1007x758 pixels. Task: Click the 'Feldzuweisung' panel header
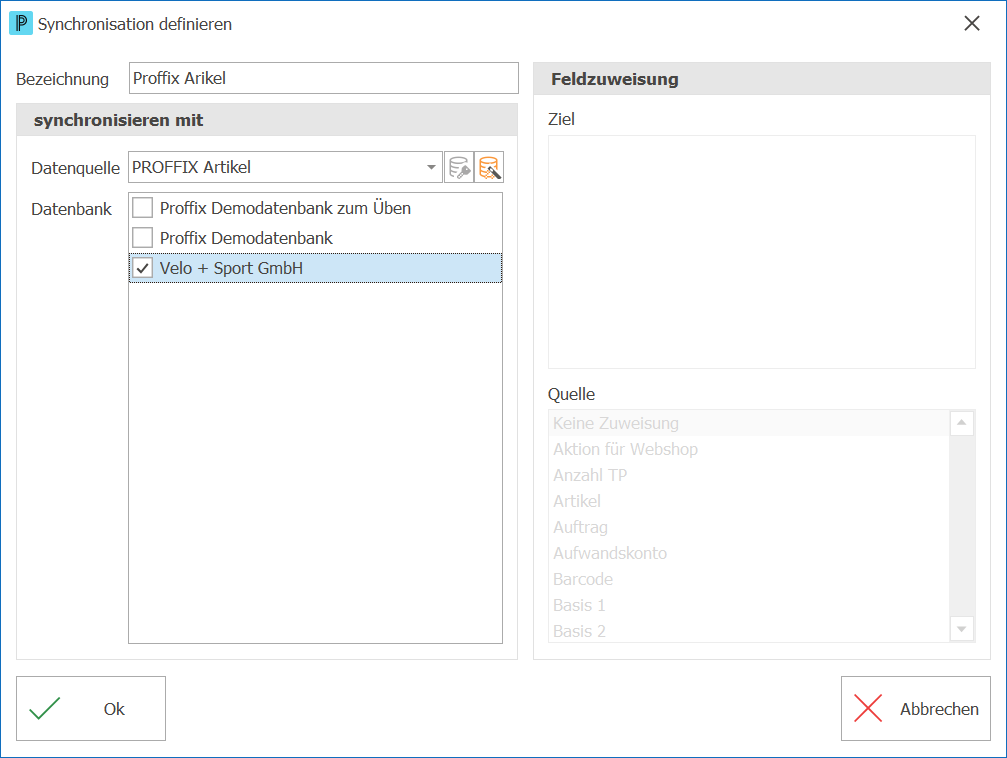pos(762,79)
